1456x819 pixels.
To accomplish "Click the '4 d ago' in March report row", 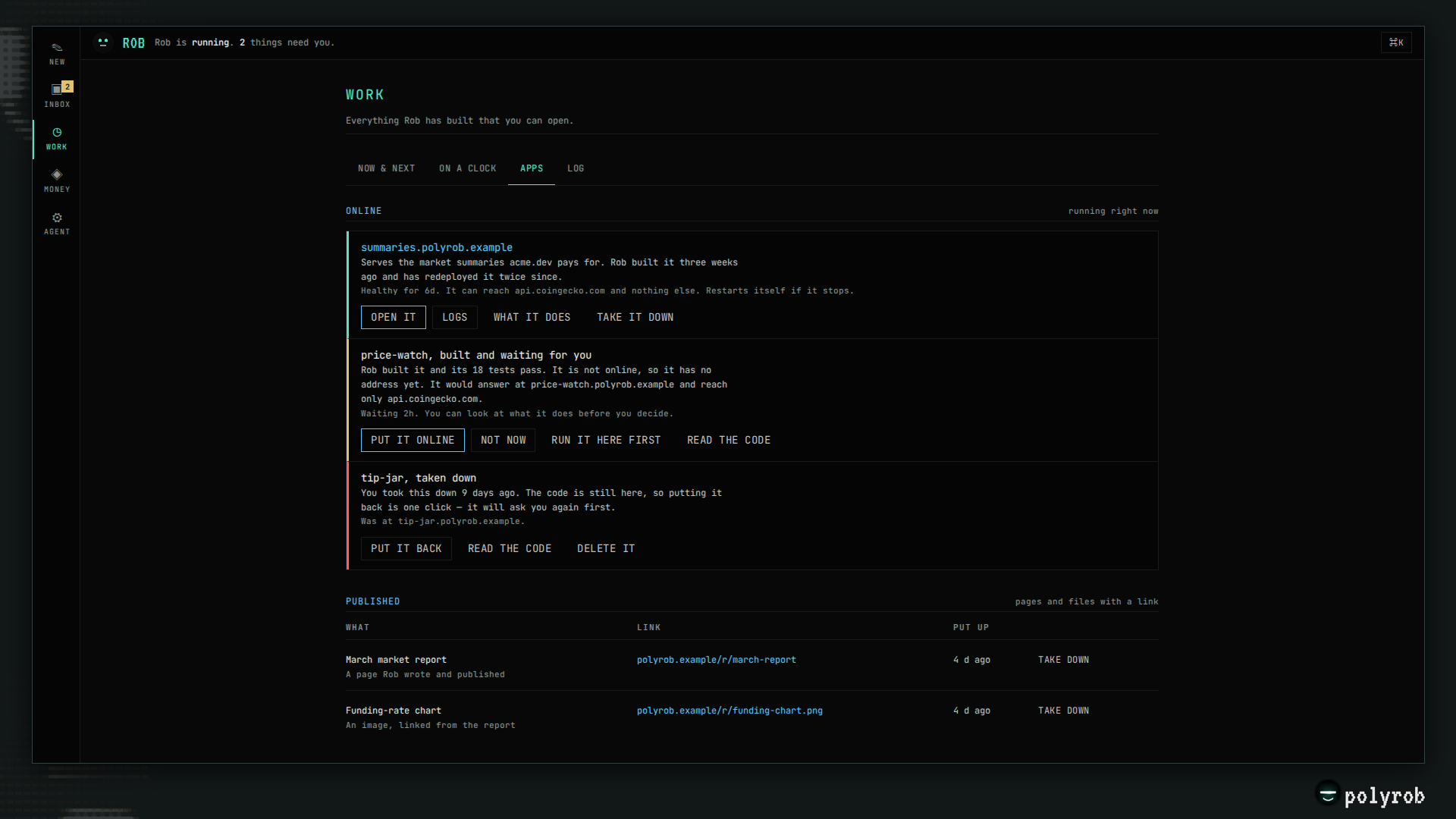I will pos(971,660).
